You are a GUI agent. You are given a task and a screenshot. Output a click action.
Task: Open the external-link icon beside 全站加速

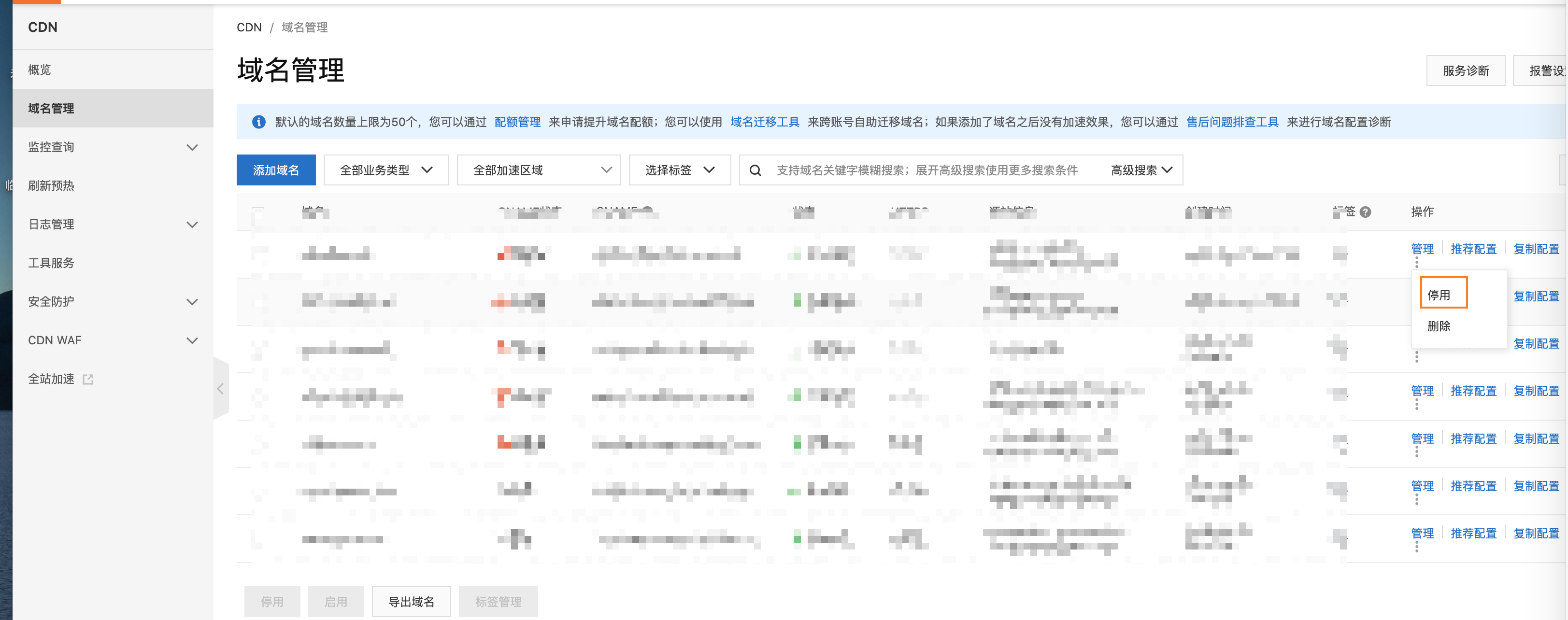click(88, 379)
